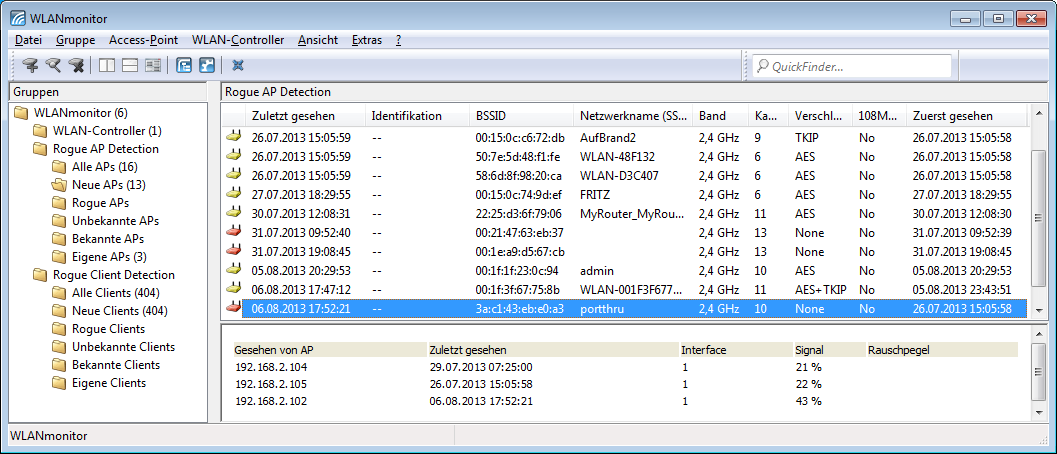This screenshot has height=454, width=1057.
Task: Select Neue APs (13) folder
Action: pos(108,185)
